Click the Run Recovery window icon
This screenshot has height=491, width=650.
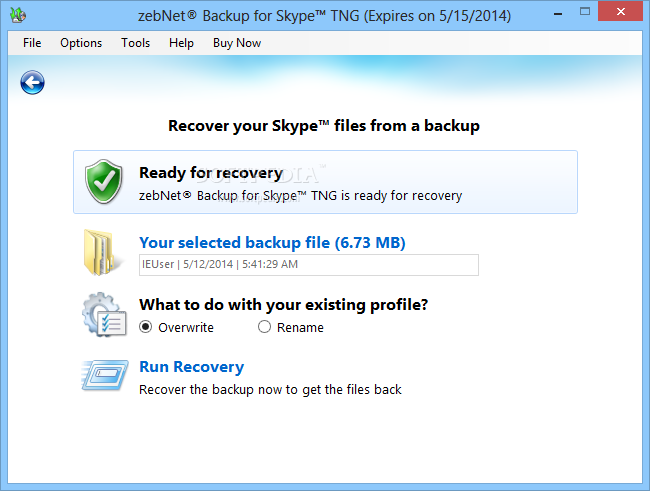(104, 375)
